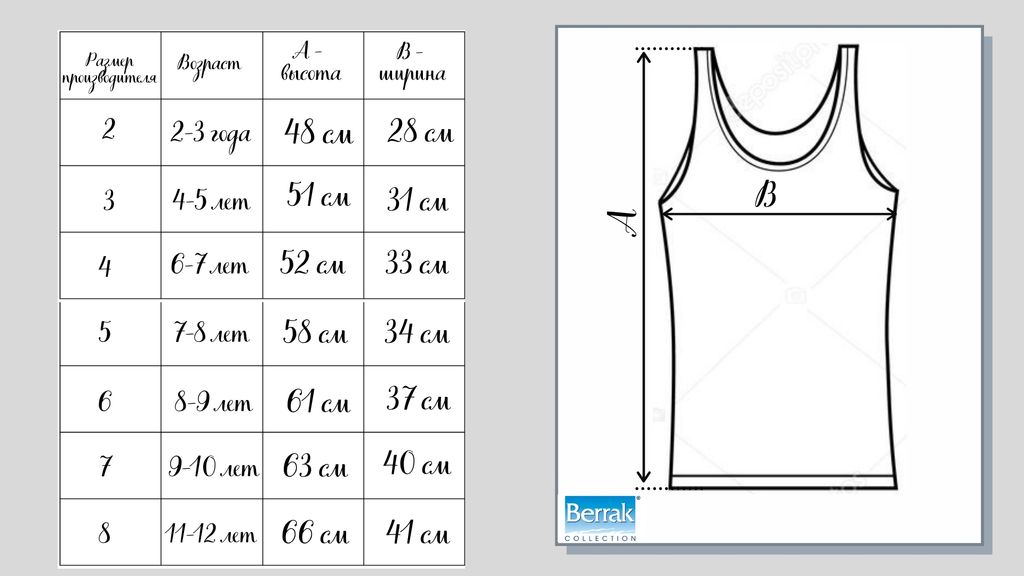Image resolution: width=1024 pixels, height=576 pixels.
Task: Click the '31 см' width cell
Action: click(417, 201)
